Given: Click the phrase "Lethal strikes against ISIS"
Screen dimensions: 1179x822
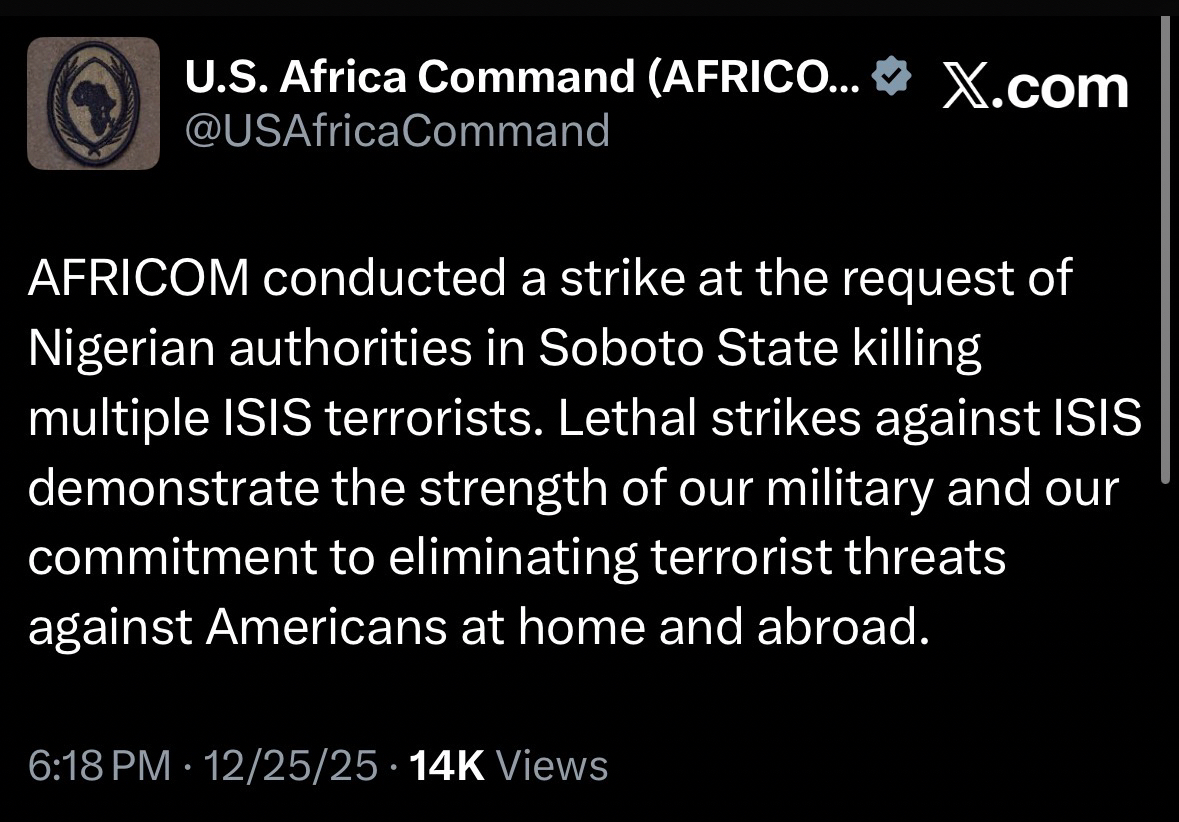Looking at the screenshot, I should (x=850, y=420).
